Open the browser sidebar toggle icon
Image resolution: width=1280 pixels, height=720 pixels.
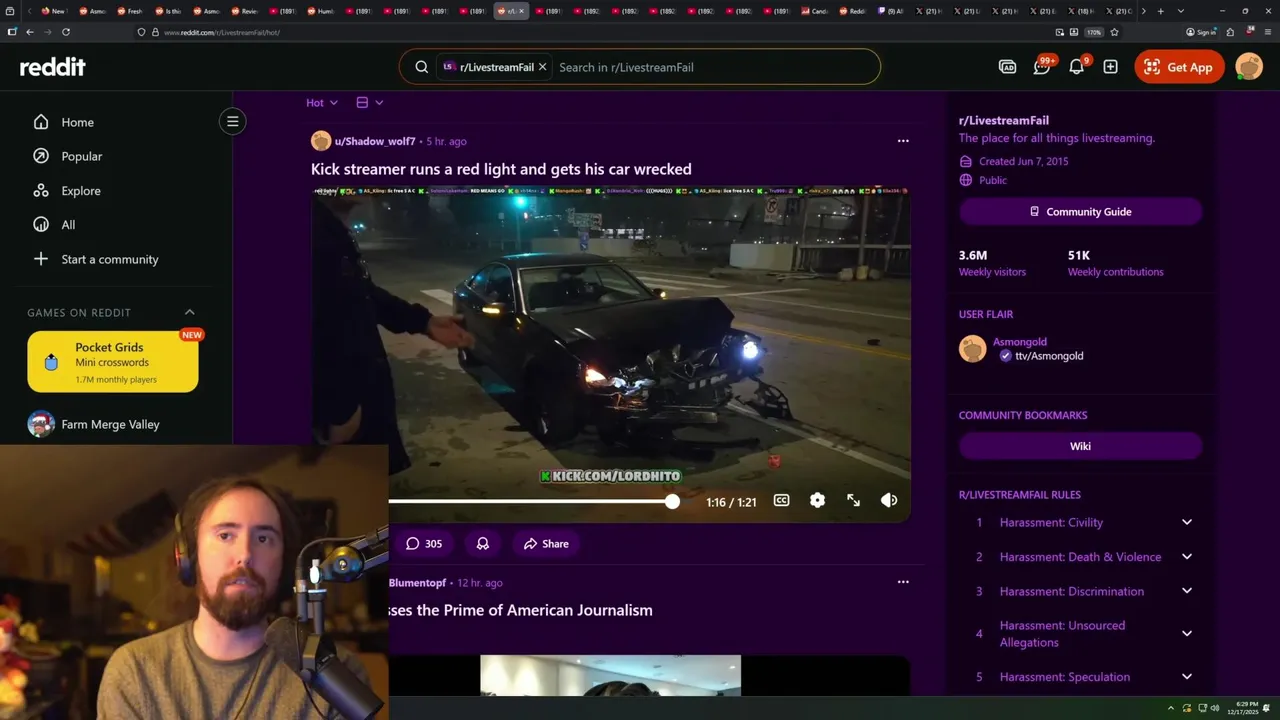click(x=12, y=32)
